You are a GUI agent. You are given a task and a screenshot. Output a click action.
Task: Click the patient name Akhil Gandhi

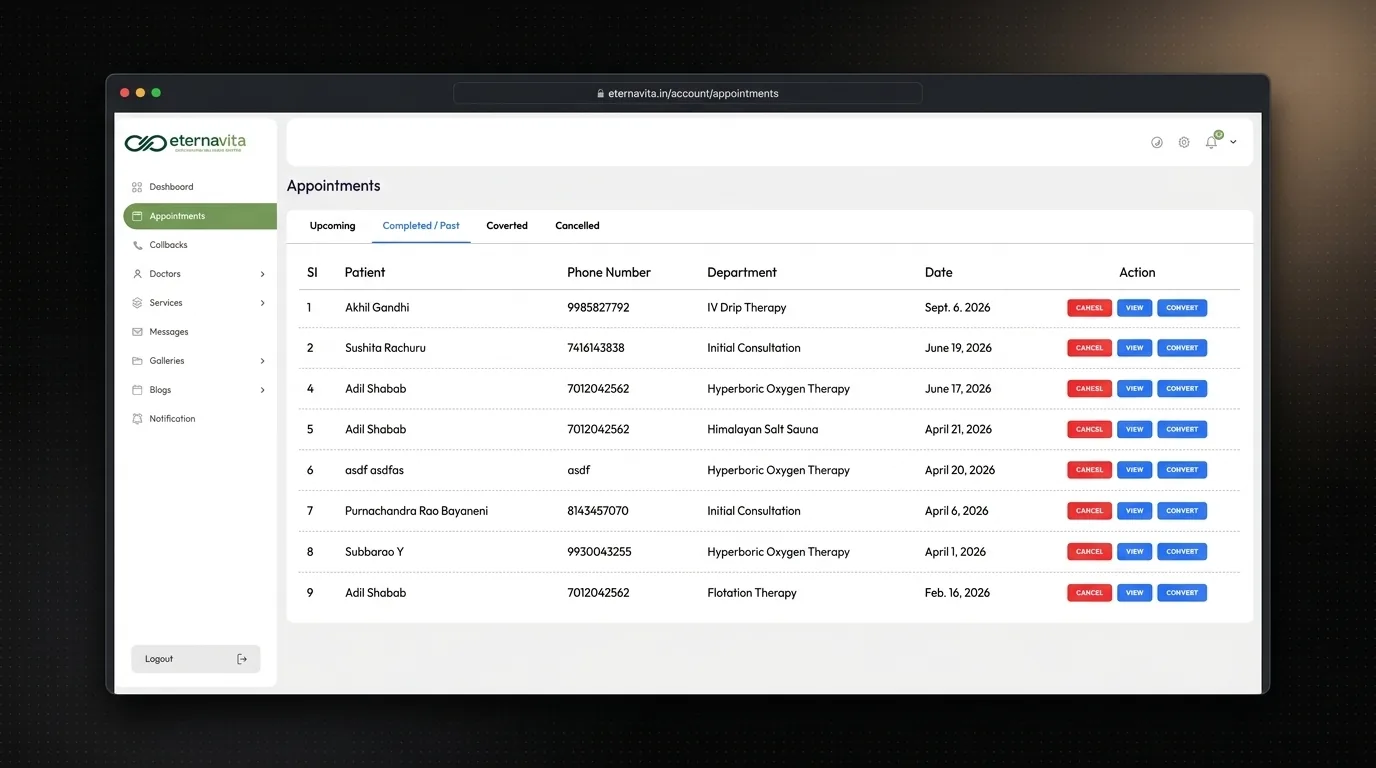(377, 308)
